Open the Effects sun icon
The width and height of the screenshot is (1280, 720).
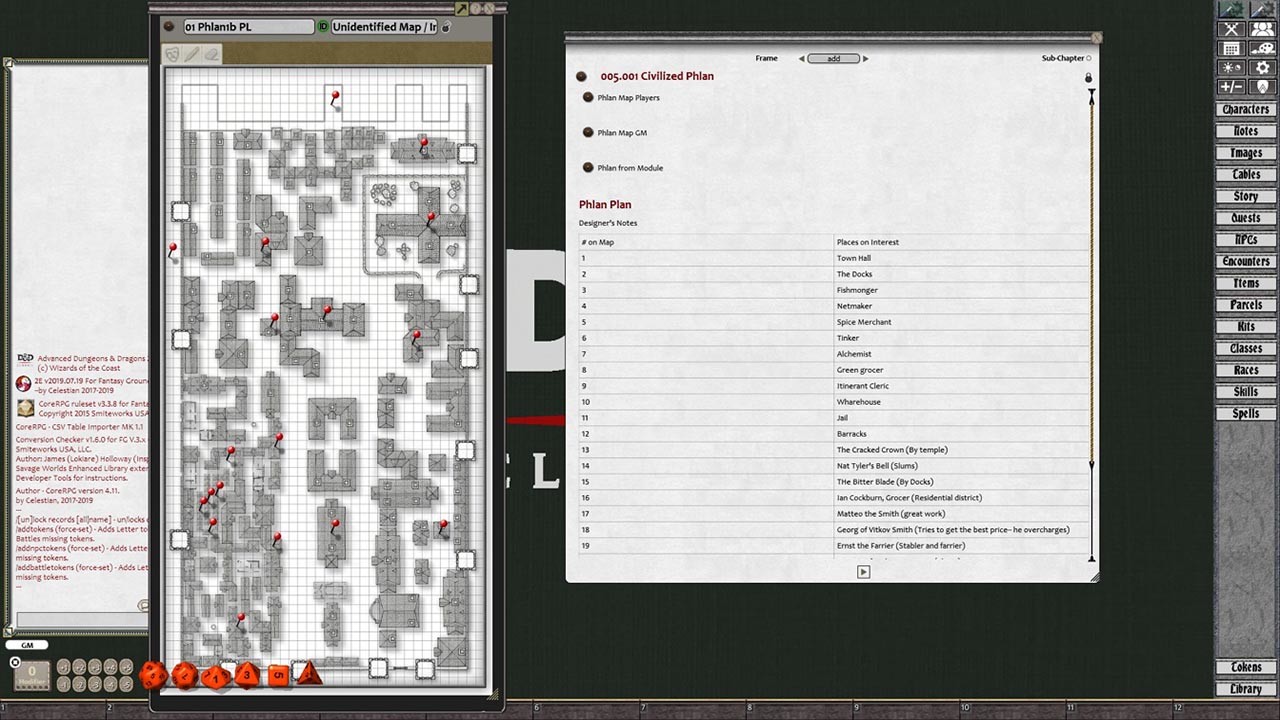point(1231,68)
